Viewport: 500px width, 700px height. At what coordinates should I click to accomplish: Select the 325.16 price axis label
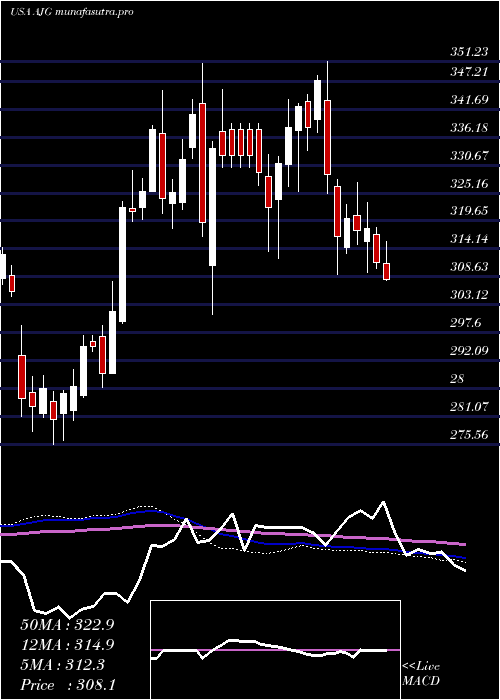469,184
